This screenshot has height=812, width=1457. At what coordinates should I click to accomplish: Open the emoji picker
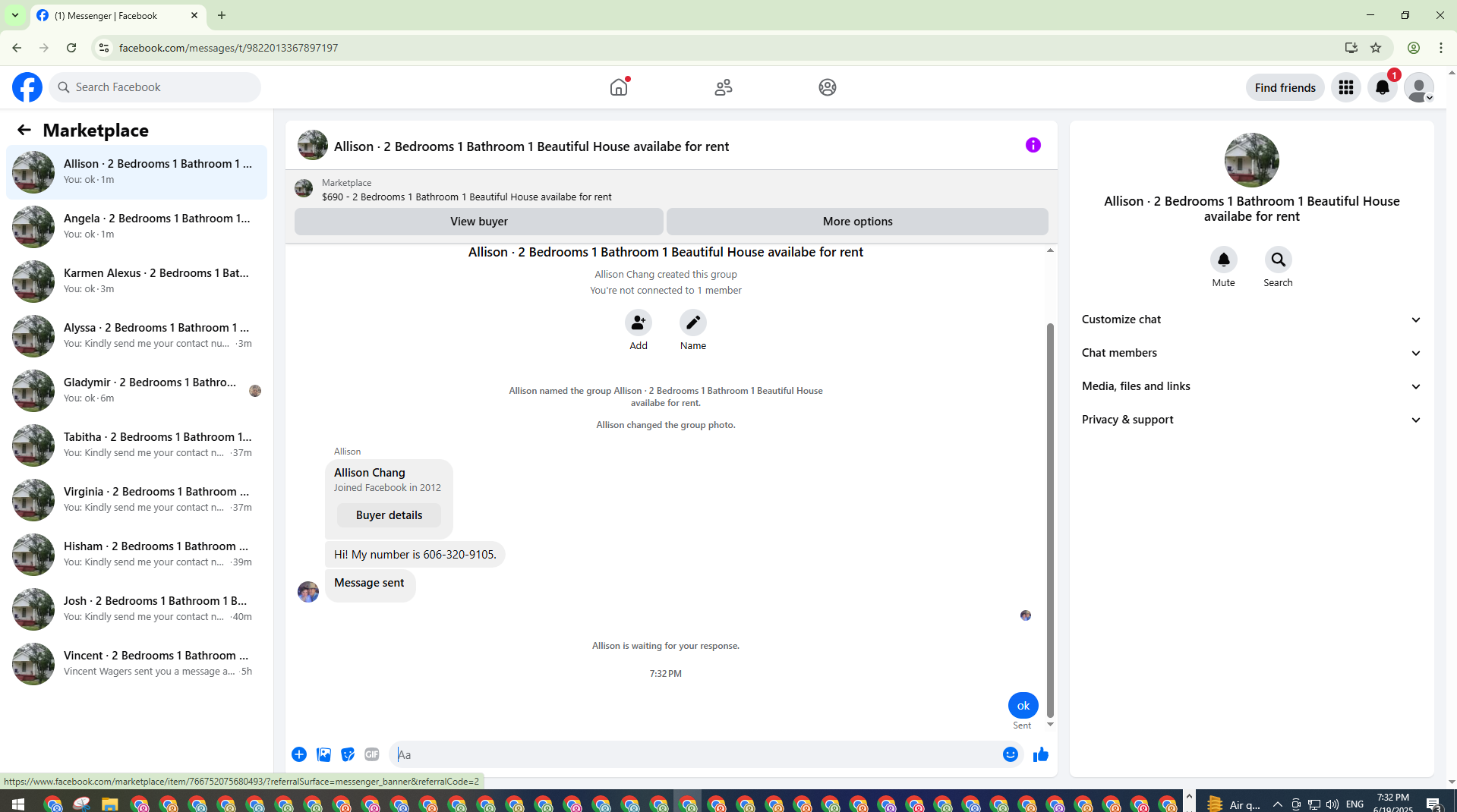click(1011, 754)
